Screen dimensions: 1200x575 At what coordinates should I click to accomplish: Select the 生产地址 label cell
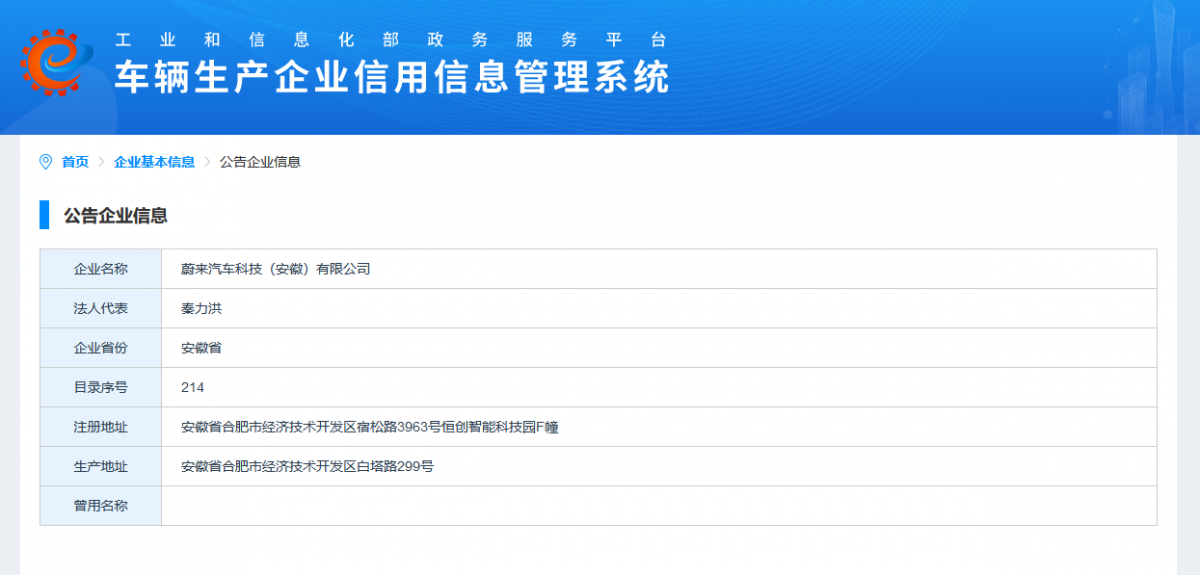coord(101,466)
